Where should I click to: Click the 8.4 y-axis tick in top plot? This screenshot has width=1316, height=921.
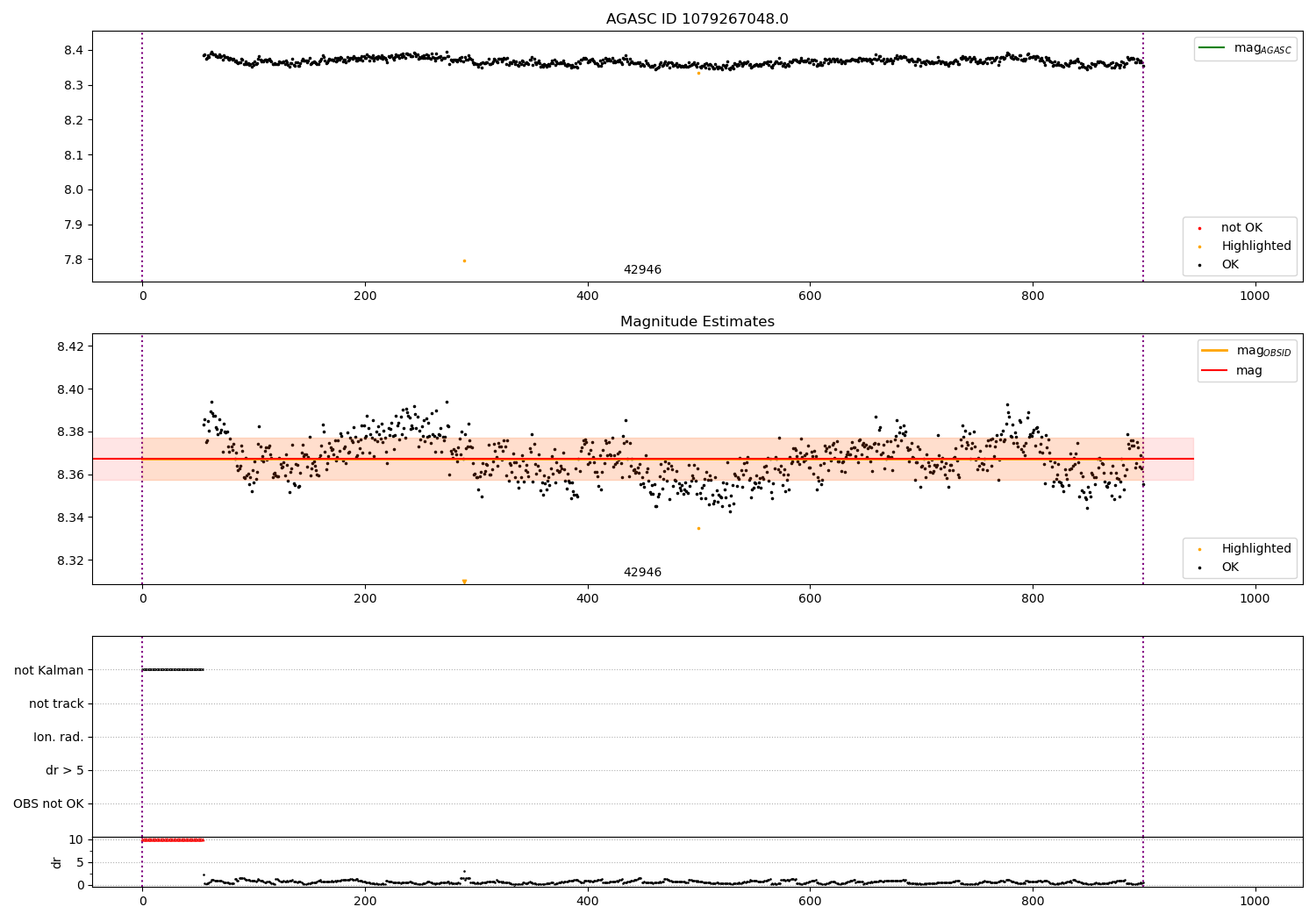(74, 51)
